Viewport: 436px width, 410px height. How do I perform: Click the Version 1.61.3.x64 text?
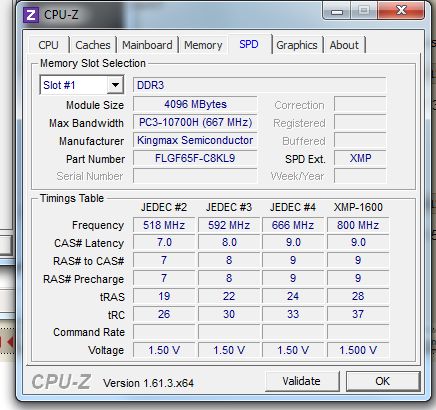(x=148, y=383)
